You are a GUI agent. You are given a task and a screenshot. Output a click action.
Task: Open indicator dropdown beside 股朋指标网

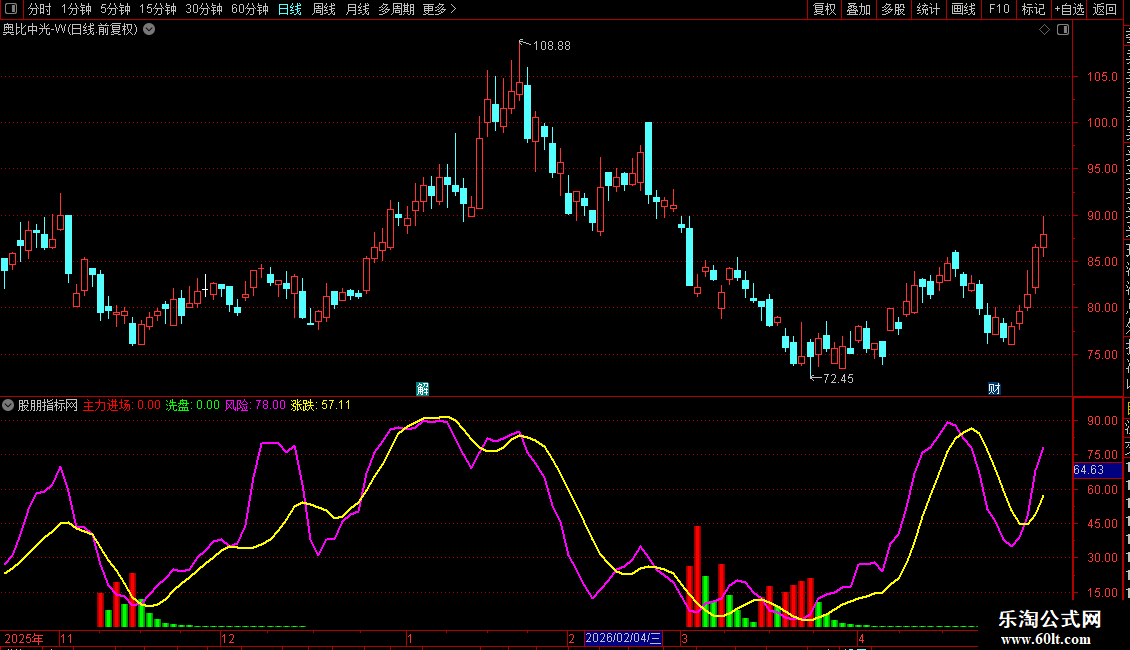point(8,405)
